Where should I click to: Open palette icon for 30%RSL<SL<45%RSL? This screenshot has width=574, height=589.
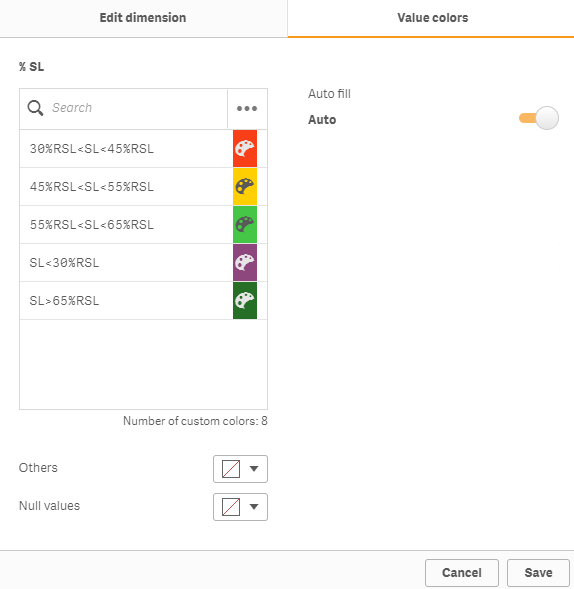pos(245,149)
